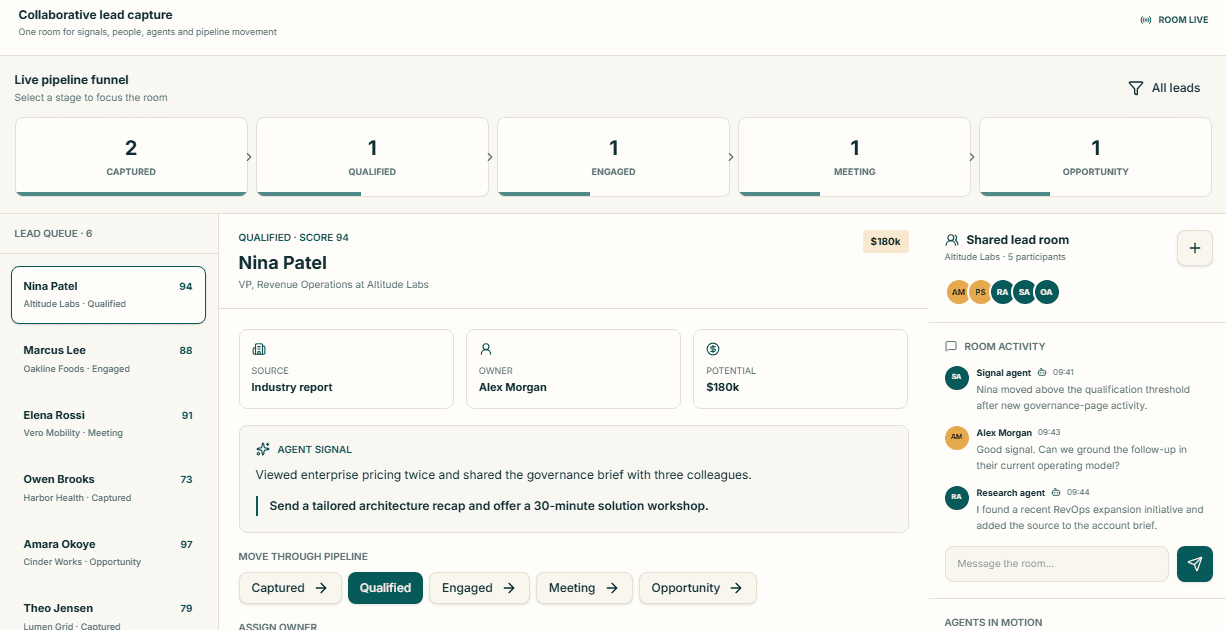Screen dimensions: 1226x630
Task: Open Owen Brooks in the lead queue
Action: [x=108, y=488]
